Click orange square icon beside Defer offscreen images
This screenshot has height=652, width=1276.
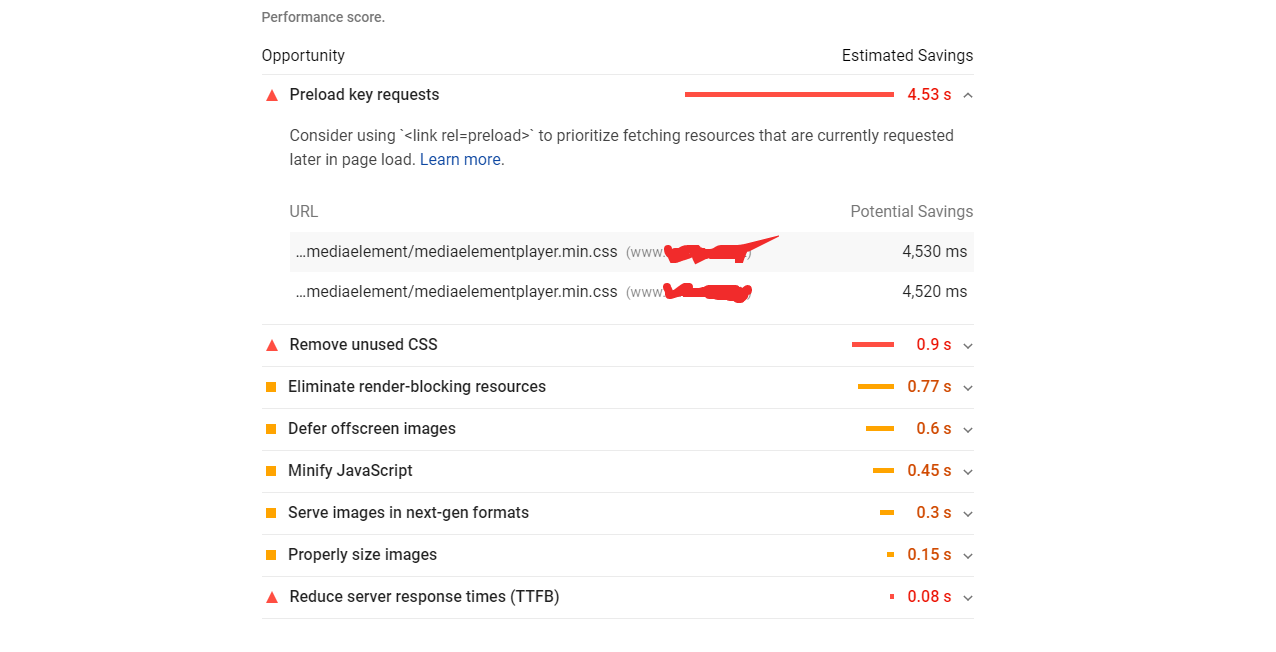[x=271, y=429]
